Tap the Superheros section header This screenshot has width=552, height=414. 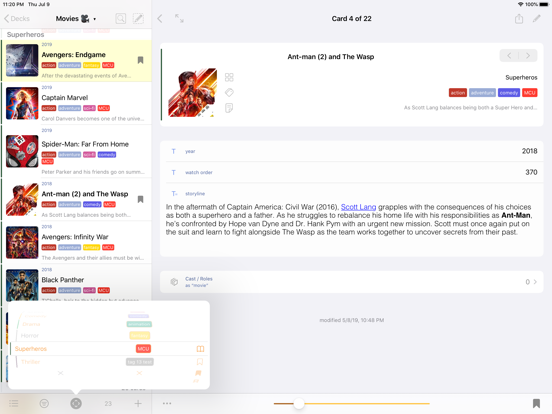[26, 34]
